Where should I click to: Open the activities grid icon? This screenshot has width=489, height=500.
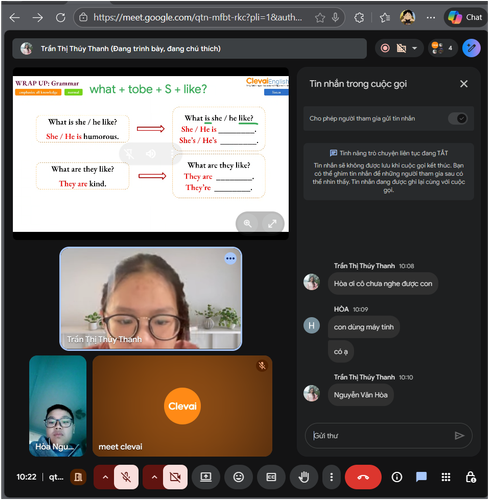pos(446,477)
